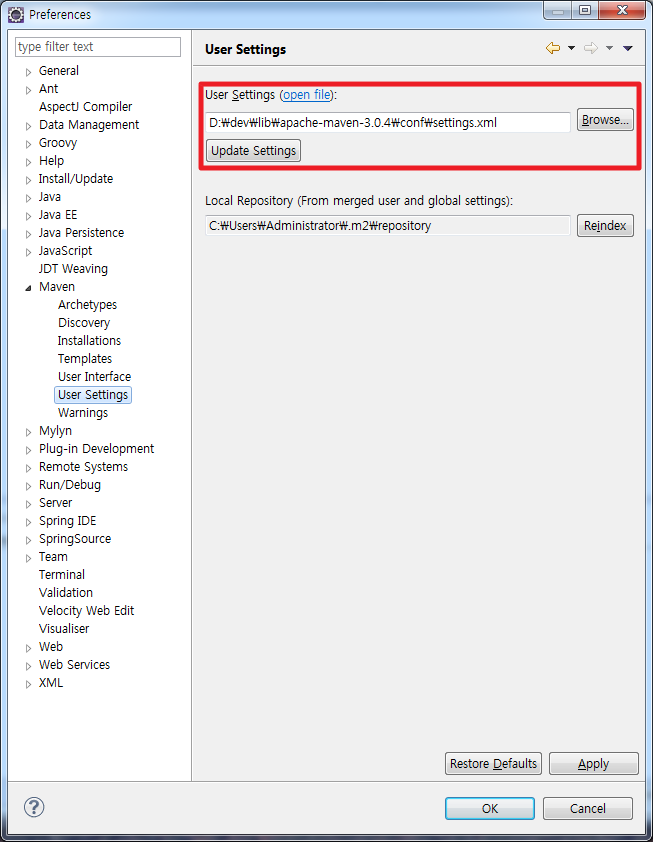Click the Reindex button
This screenshot has width=653, height=842.
click(x=605, y=226)
